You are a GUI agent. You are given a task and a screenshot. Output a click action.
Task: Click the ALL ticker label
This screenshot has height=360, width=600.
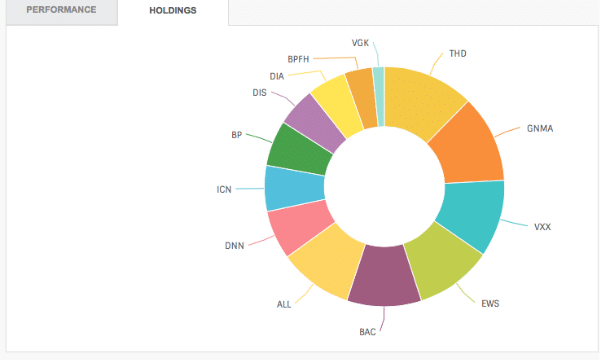click(284, 304)
